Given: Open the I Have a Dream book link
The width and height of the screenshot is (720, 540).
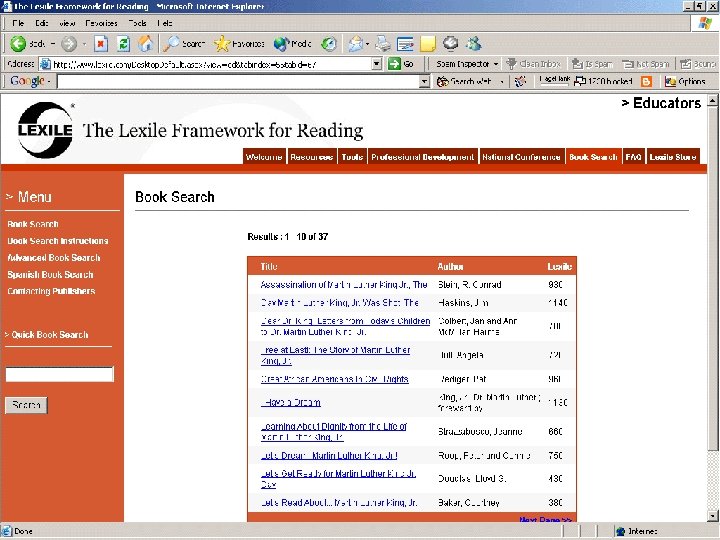Looking at the screenshot, I should 291,403.
